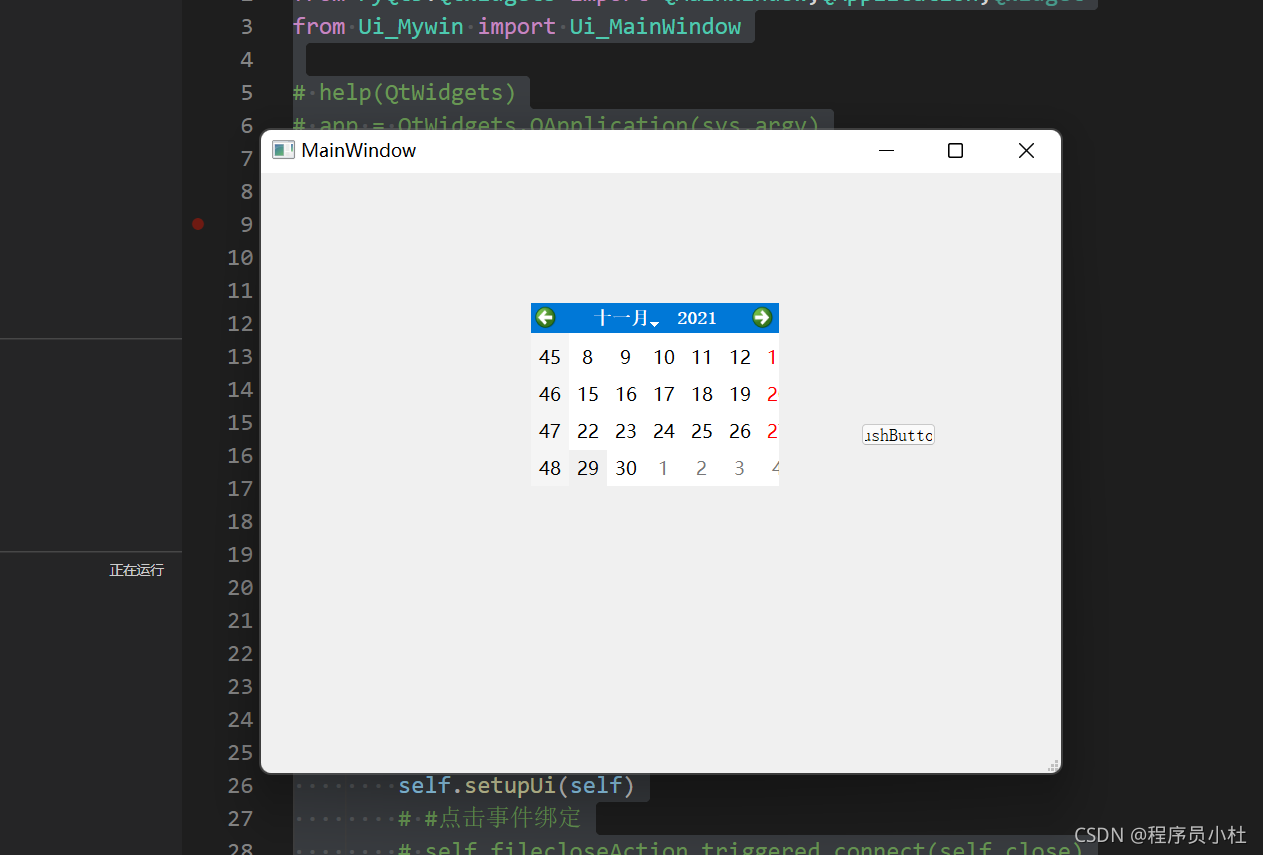Screen dimensions: 1263x855
Task: Click week number 46 in the calendar
Action: click(x=550, y=394)
